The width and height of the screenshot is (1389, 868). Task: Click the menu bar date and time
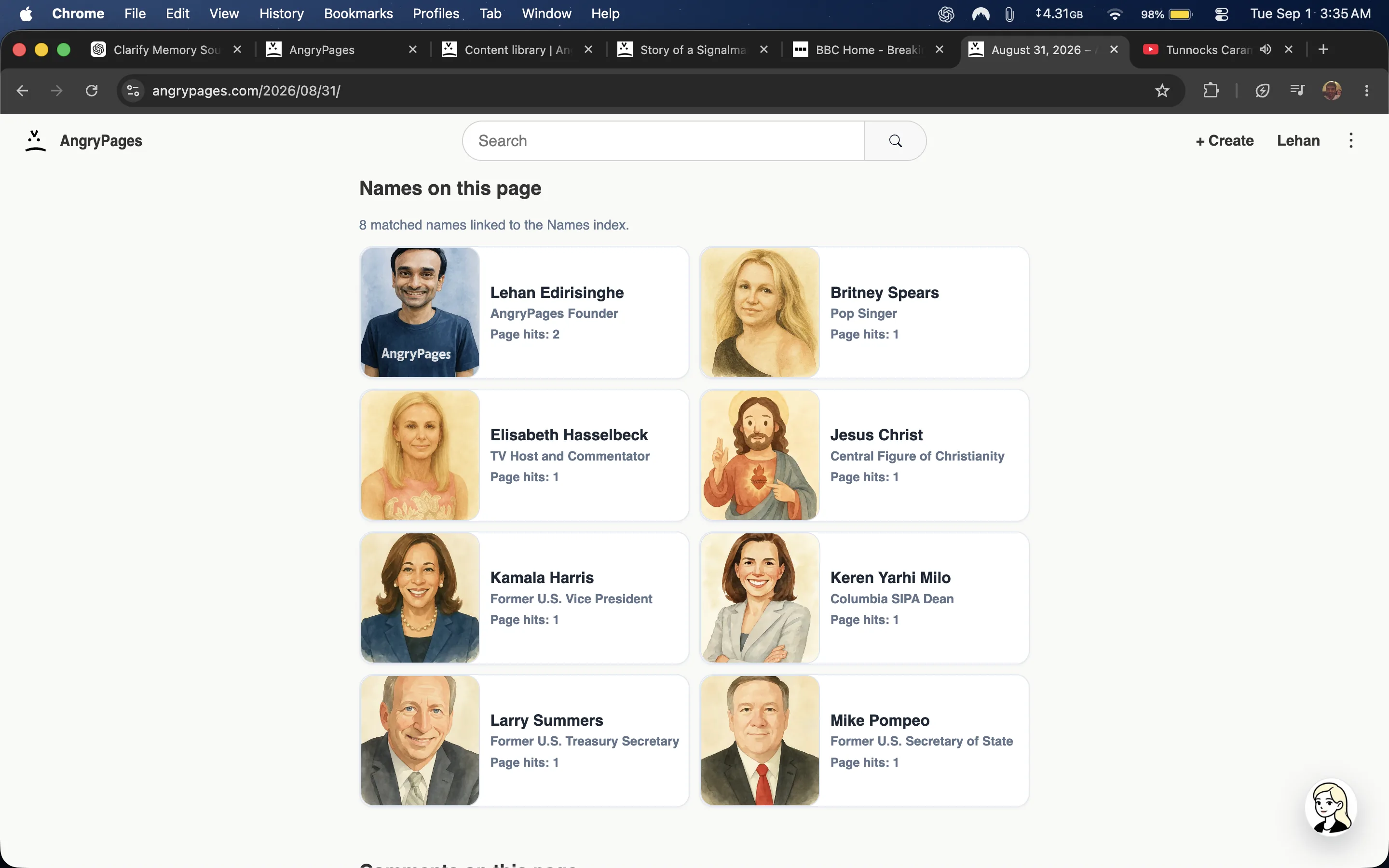click(x=1310, y=14)
